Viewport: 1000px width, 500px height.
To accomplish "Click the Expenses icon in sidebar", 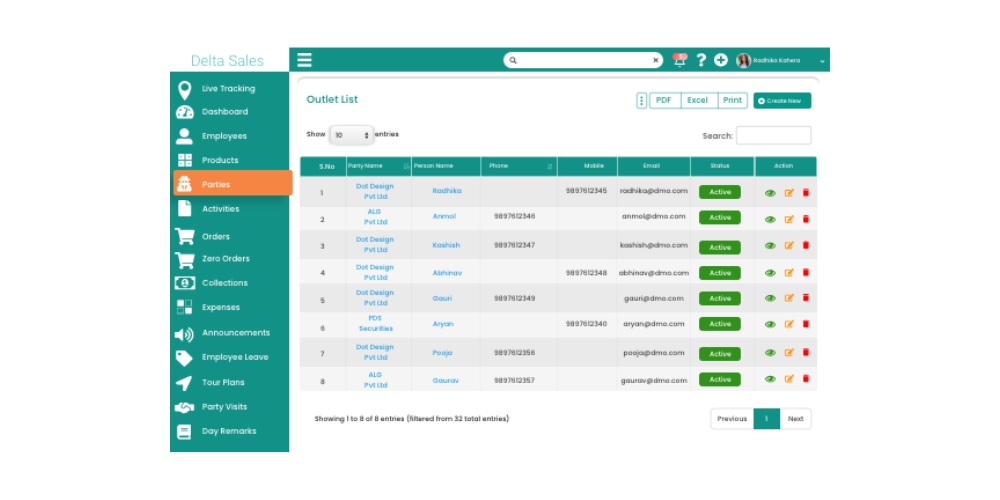I will [x=184, y=307].
